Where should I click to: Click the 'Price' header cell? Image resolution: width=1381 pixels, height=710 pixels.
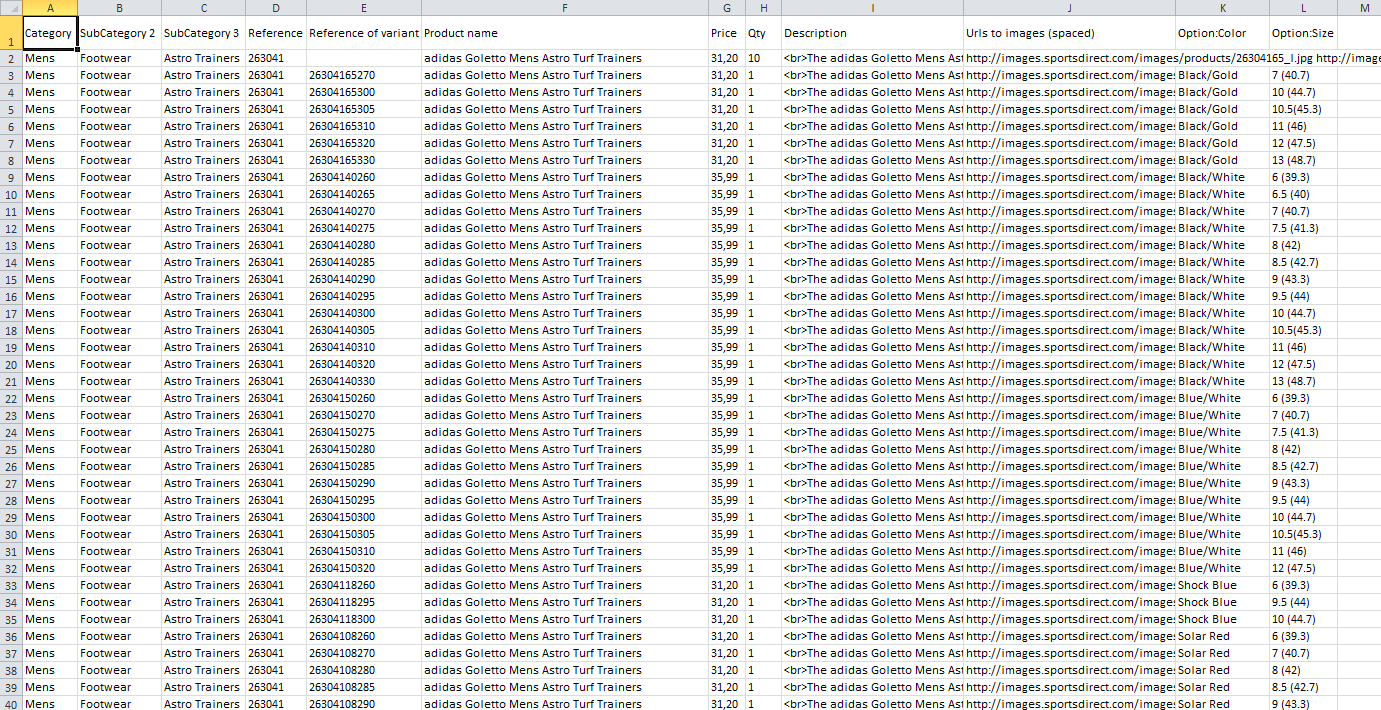tap(727, 33)
